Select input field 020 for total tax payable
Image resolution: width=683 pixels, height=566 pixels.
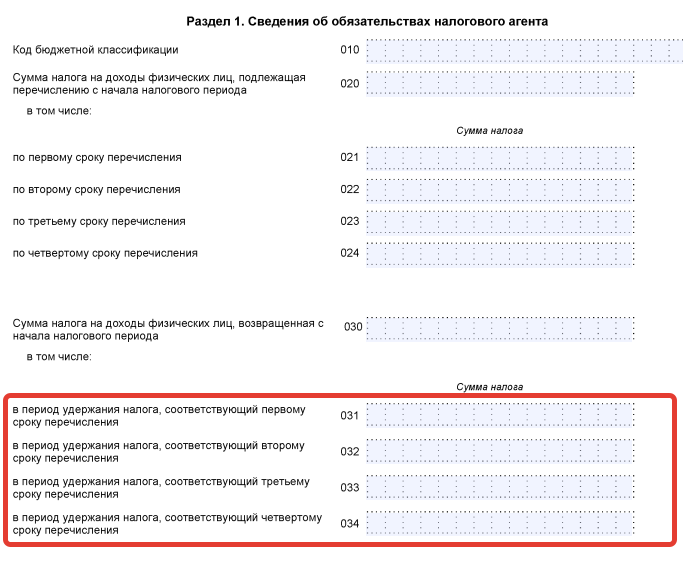500,84
